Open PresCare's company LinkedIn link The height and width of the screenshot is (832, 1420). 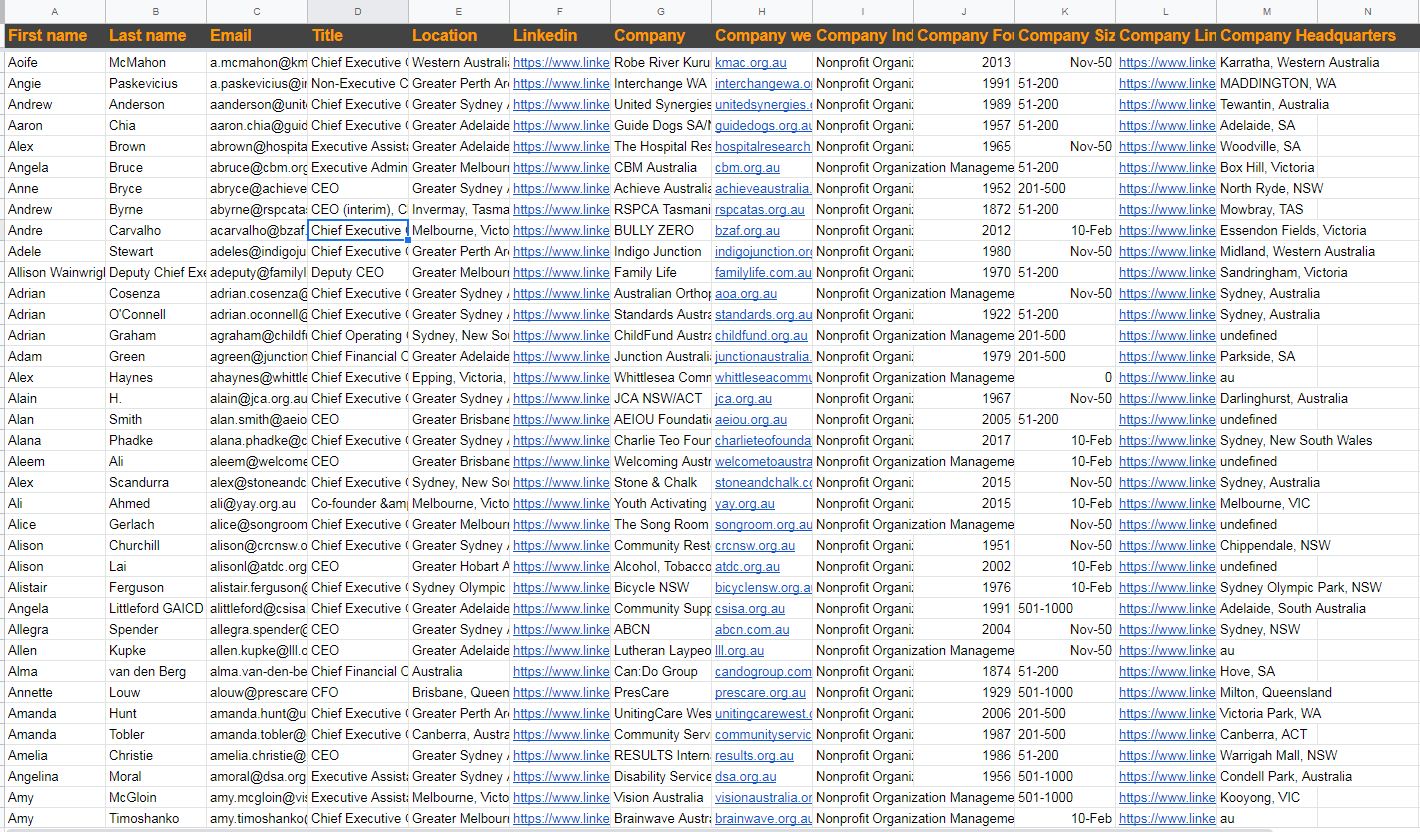click(1166, 692)
